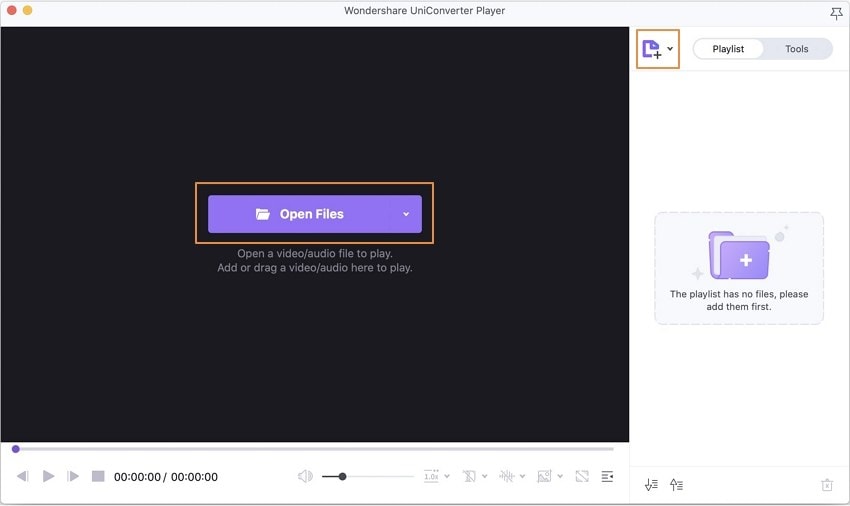Click the screenshot capture icon

point(544,476)
